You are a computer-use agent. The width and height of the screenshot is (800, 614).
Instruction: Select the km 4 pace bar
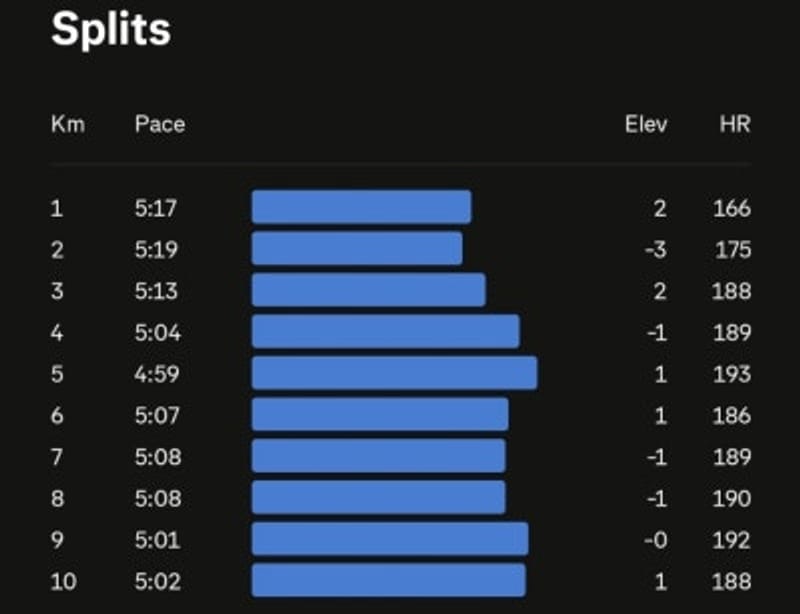tap(386, 332)
